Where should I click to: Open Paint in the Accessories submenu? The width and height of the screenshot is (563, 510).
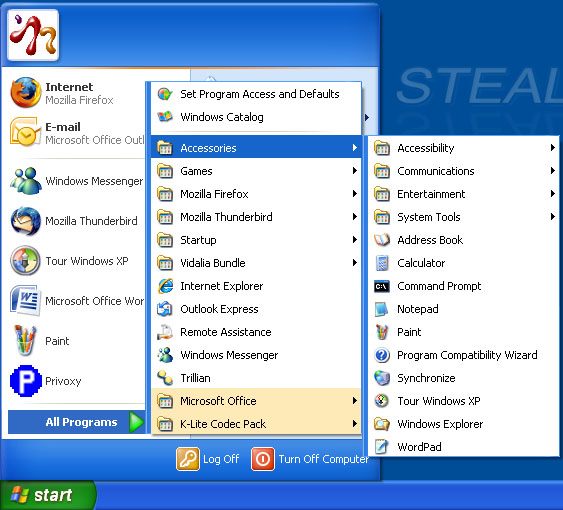[x=464, y=332]
